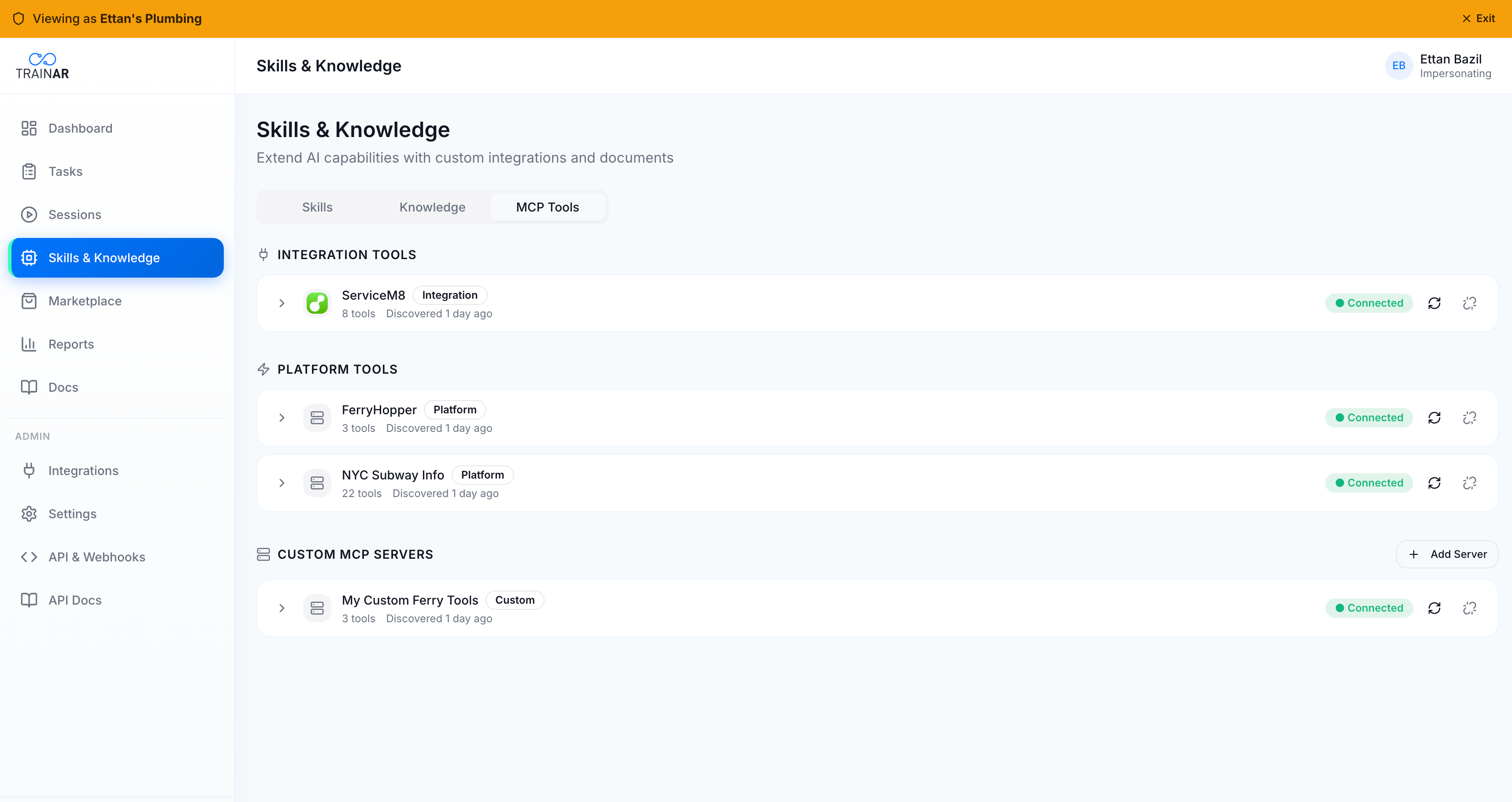
Task: Open the Sessions panel from the sidebar
Action: tap(74, 214)
